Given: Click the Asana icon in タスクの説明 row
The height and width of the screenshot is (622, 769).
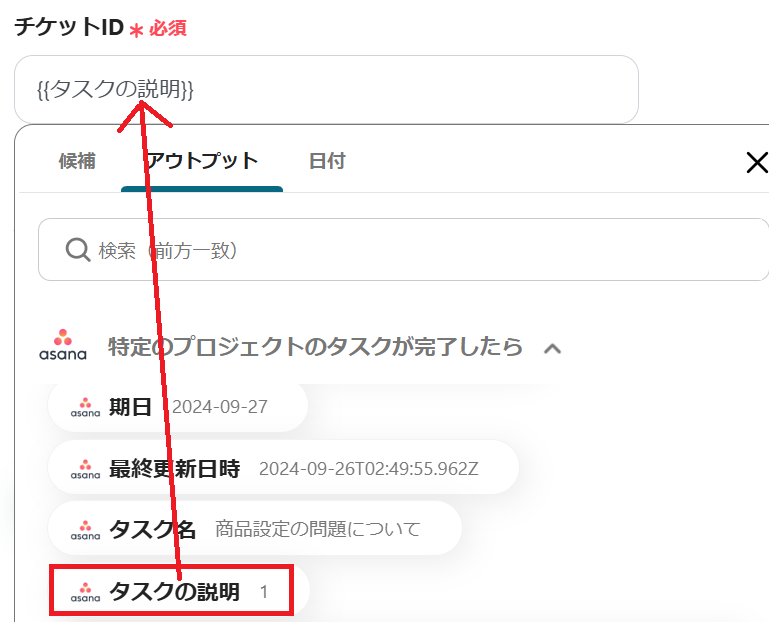Looking at the screenshot, I should click(x=85, y=592).
